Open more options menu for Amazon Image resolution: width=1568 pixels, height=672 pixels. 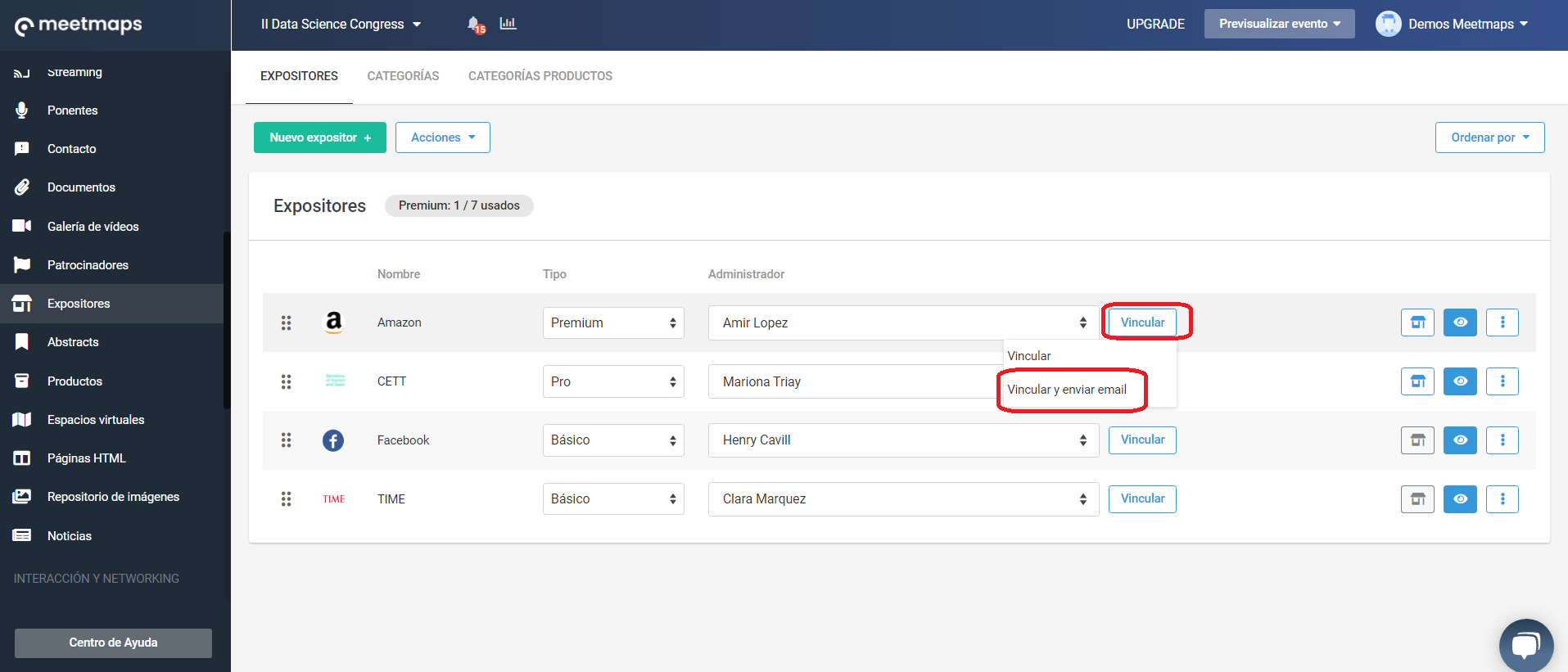tap(1502, 322)
